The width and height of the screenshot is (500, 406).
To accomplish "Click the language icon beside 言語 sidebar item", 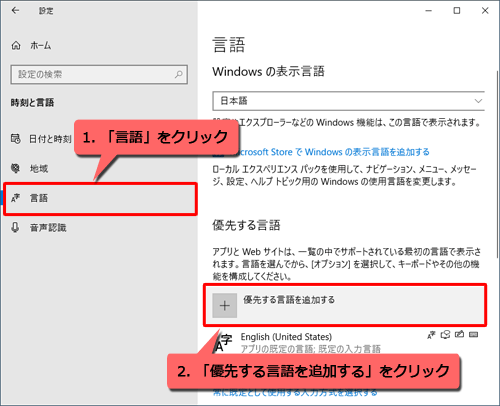I will click(x=16, y=198).
